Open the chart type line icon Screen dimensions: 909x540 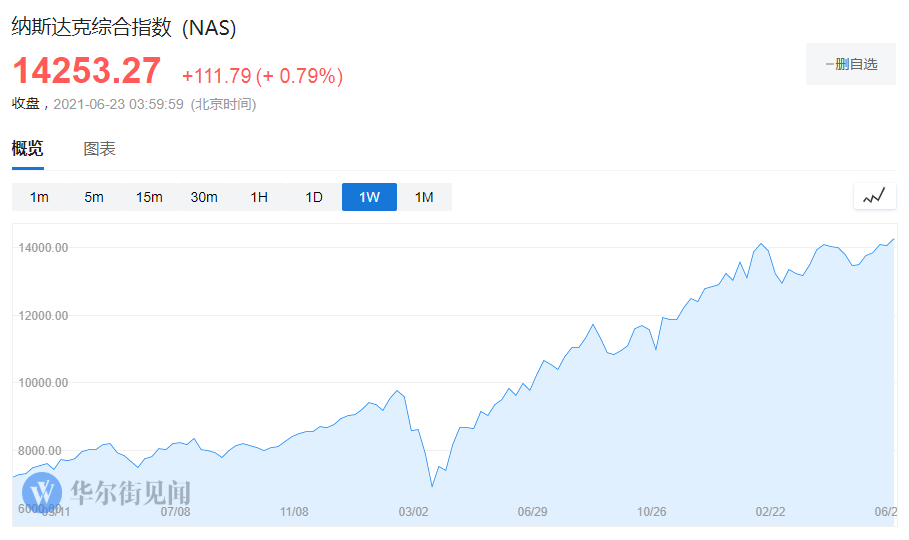(874, 196)
